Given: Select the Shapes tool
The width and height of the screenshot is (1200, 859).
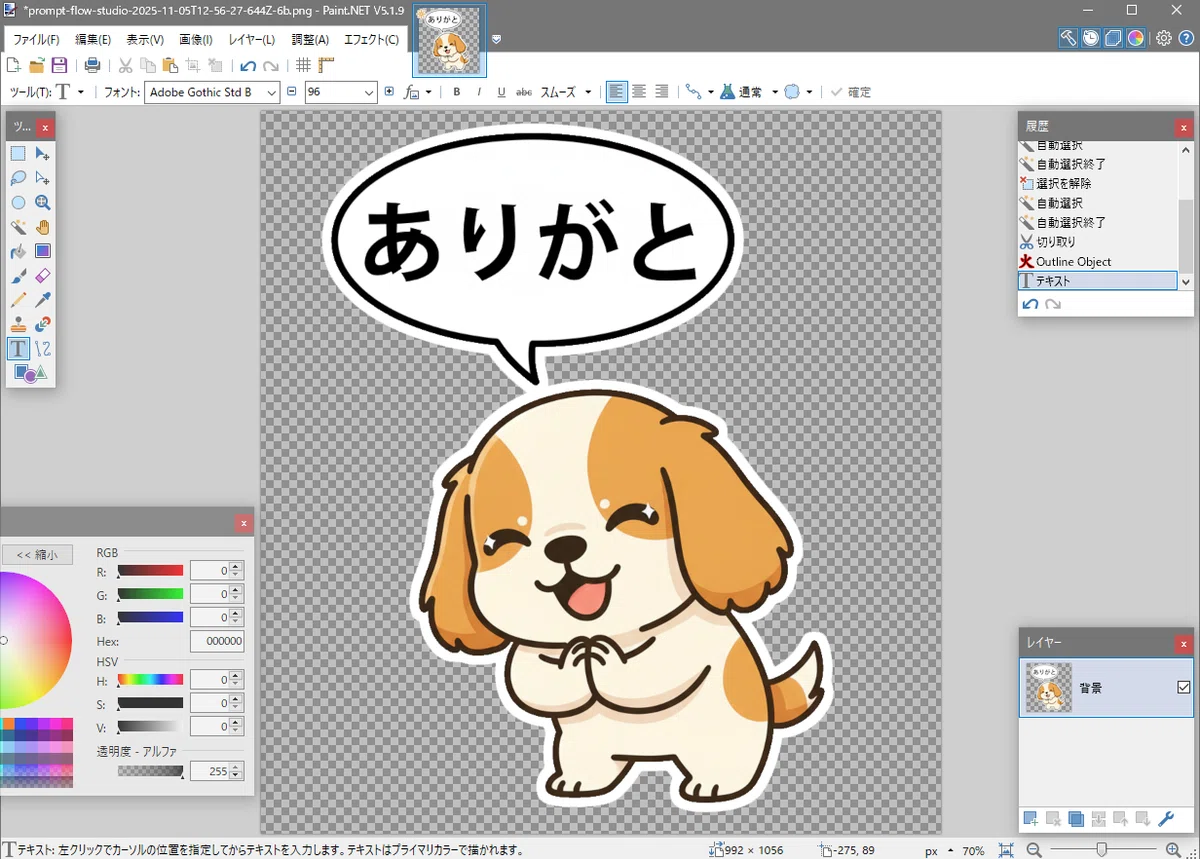Looking at the screenshot, I should click(30, 373).
